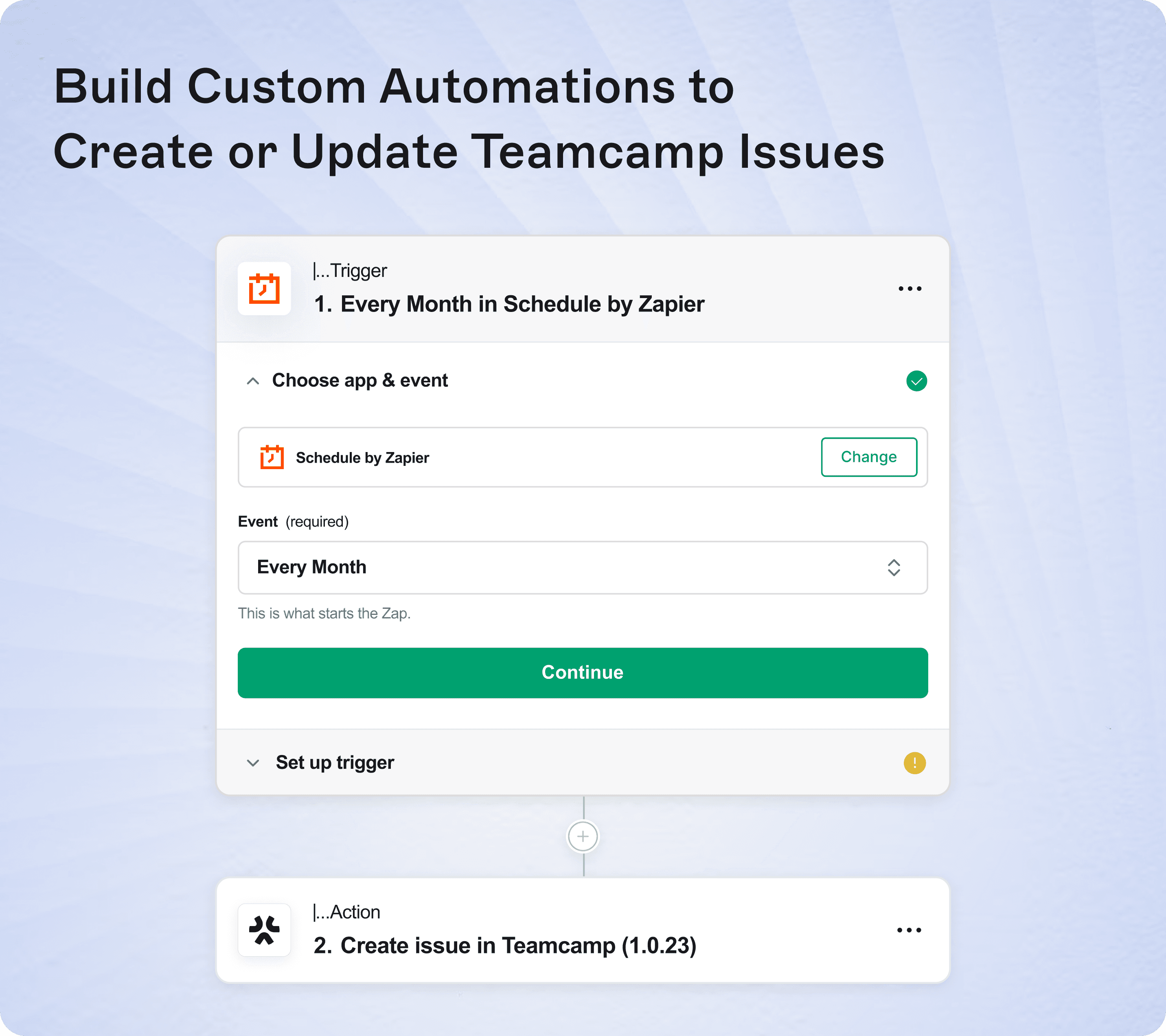Viewport: 1166px width, 1036px height.
Task: Click the Event required input field
Action: pos(583,567)
